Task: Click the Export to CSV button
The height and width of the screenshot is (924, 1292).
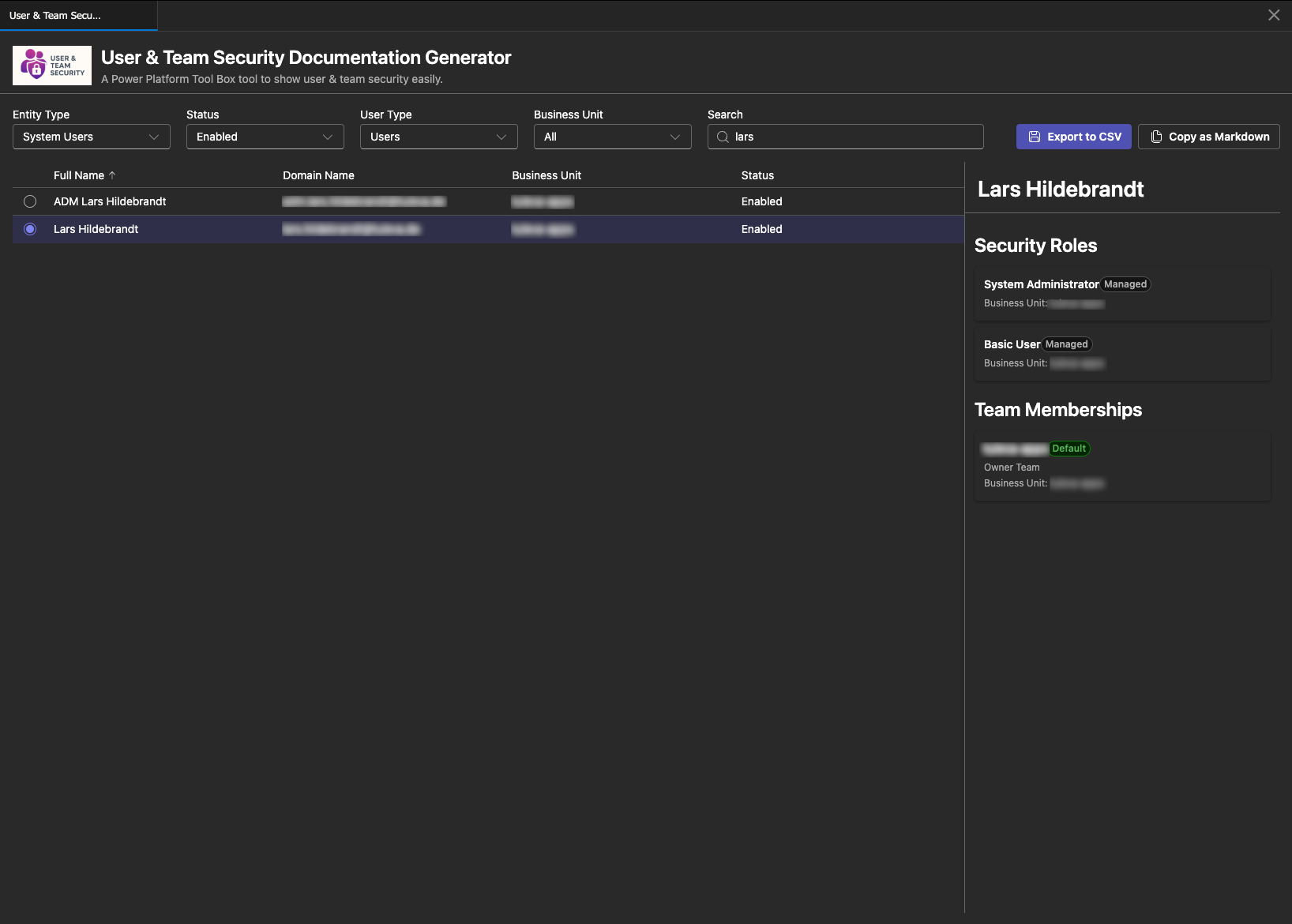Action: pyautogui.click(x=1073, y=136)
